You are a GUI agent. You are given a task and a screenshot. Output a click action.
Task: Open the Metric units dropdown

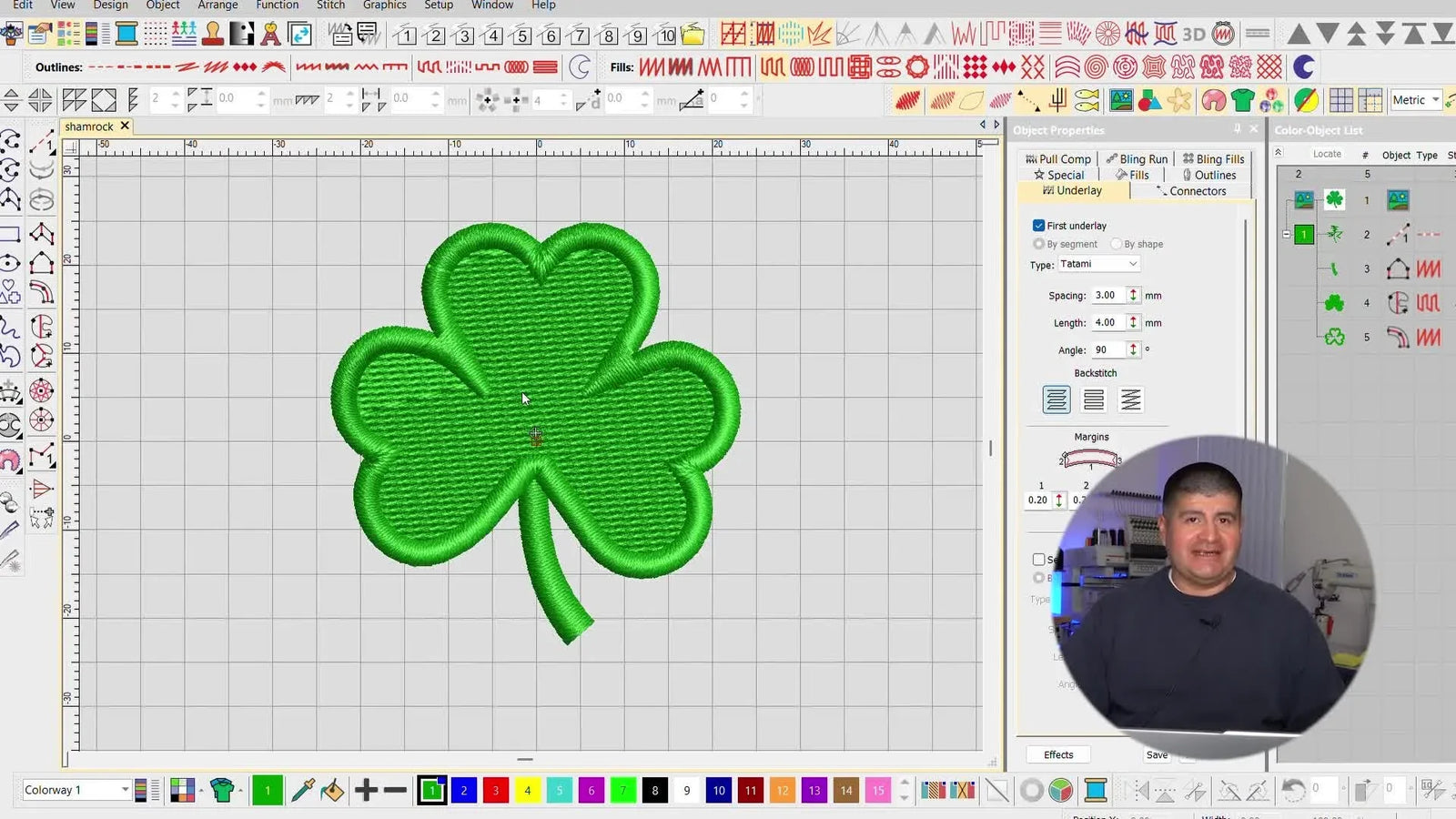pos(1416,100)
